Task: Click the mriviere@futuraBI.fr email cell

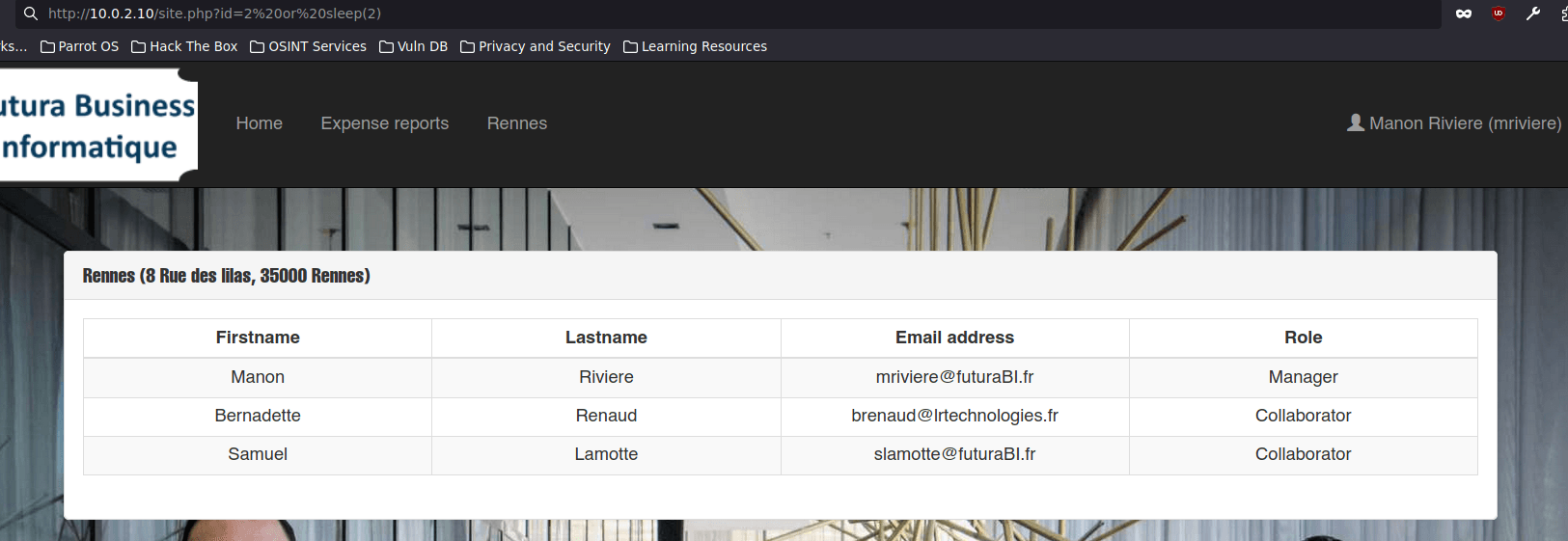Action: point(954,377)
